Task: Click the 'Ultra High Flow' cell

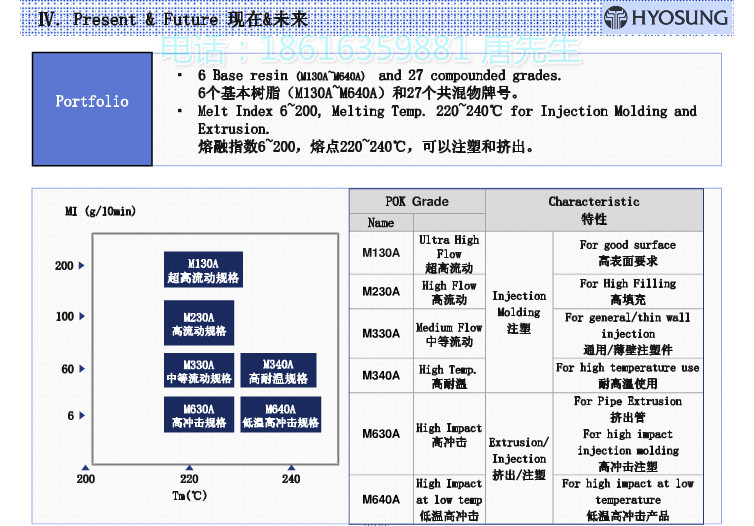Action: 449,253
